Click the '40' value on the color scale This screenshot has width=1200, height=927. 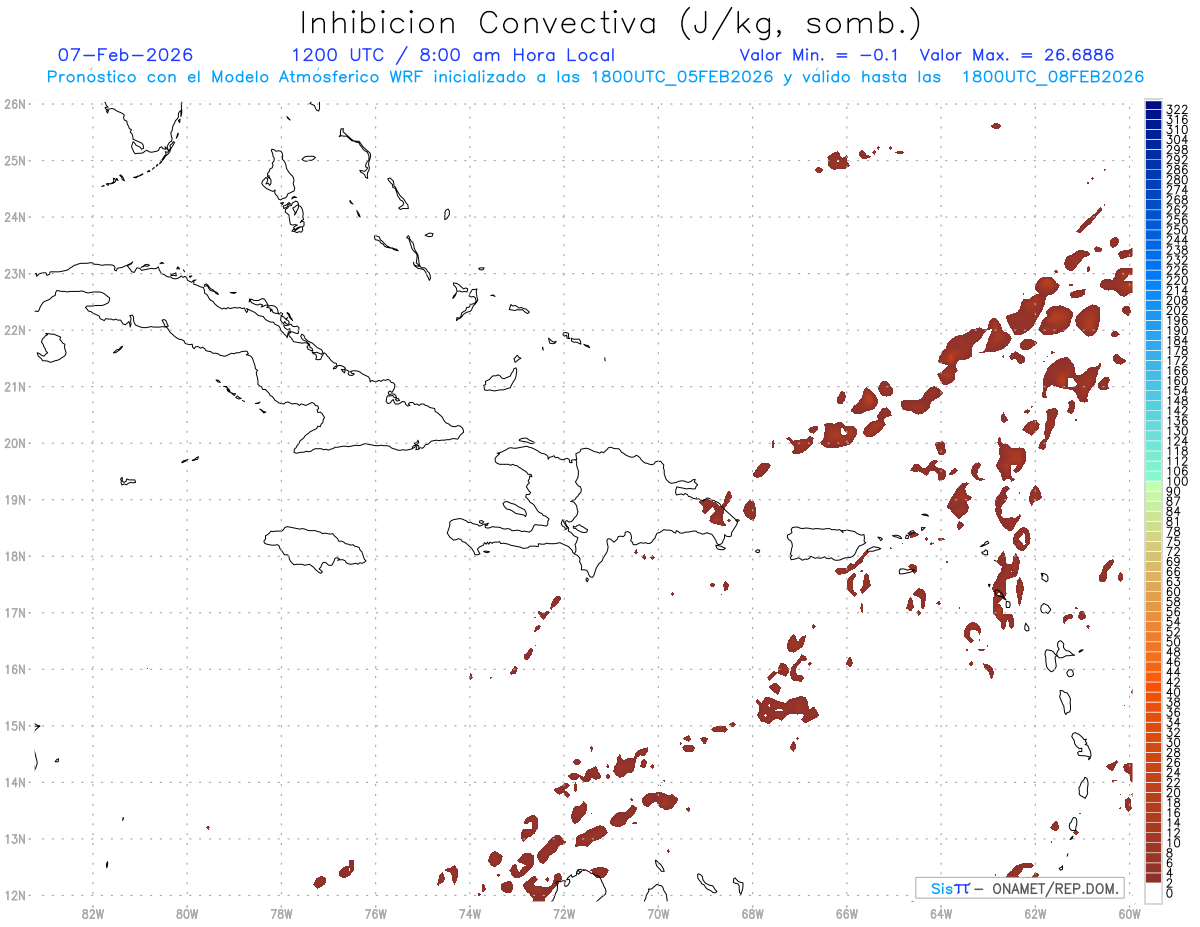[1174, 692]
